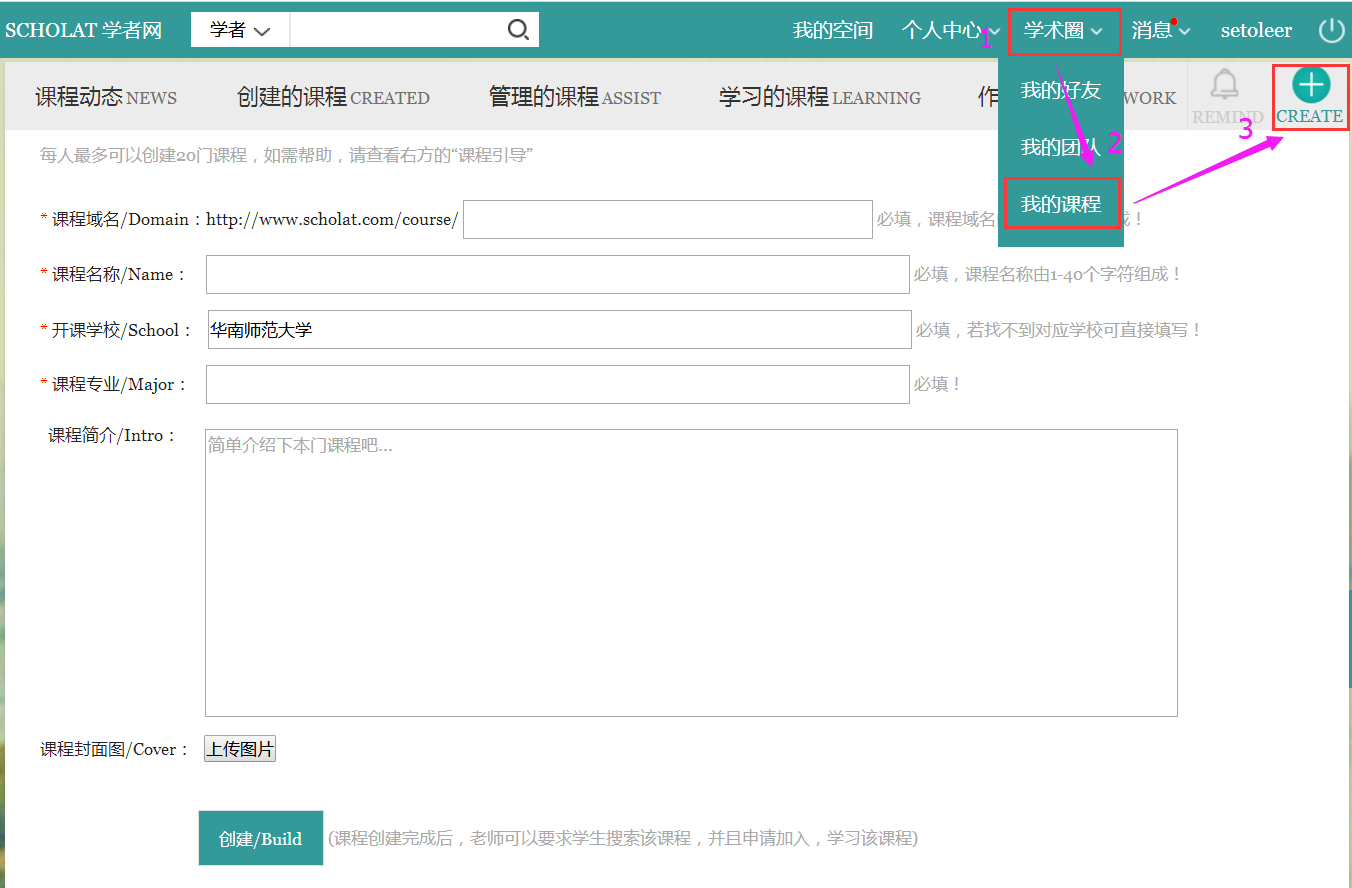This screenshot has width=1352, height=888.
Task: Switch to 学习的课程 LEARNING tab
Action: click(x=819, y=97)
